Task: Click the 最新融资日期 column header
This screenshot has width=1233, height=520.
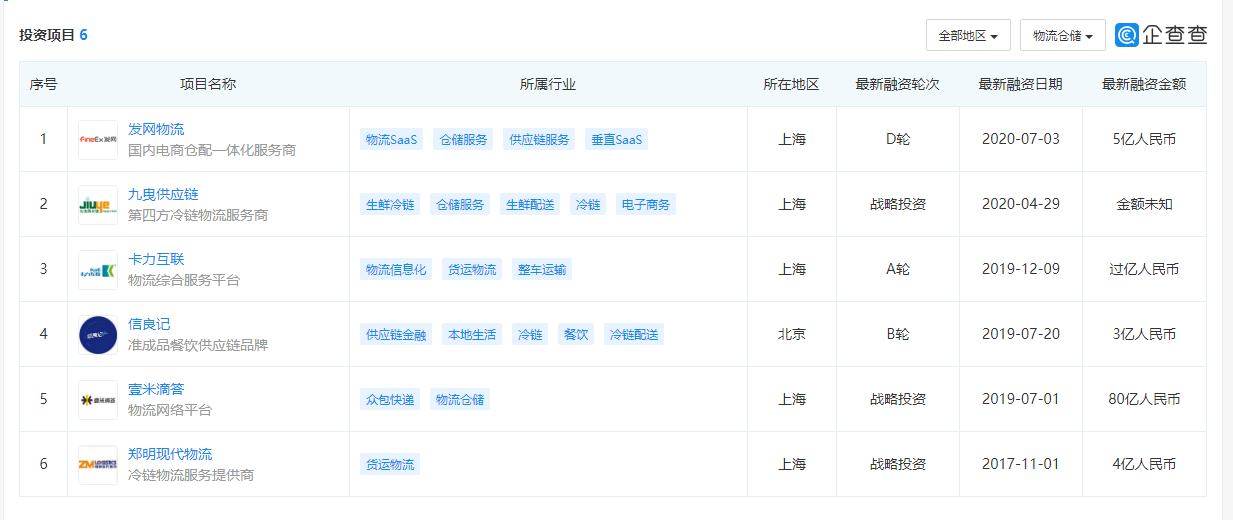Action: 1021,85
